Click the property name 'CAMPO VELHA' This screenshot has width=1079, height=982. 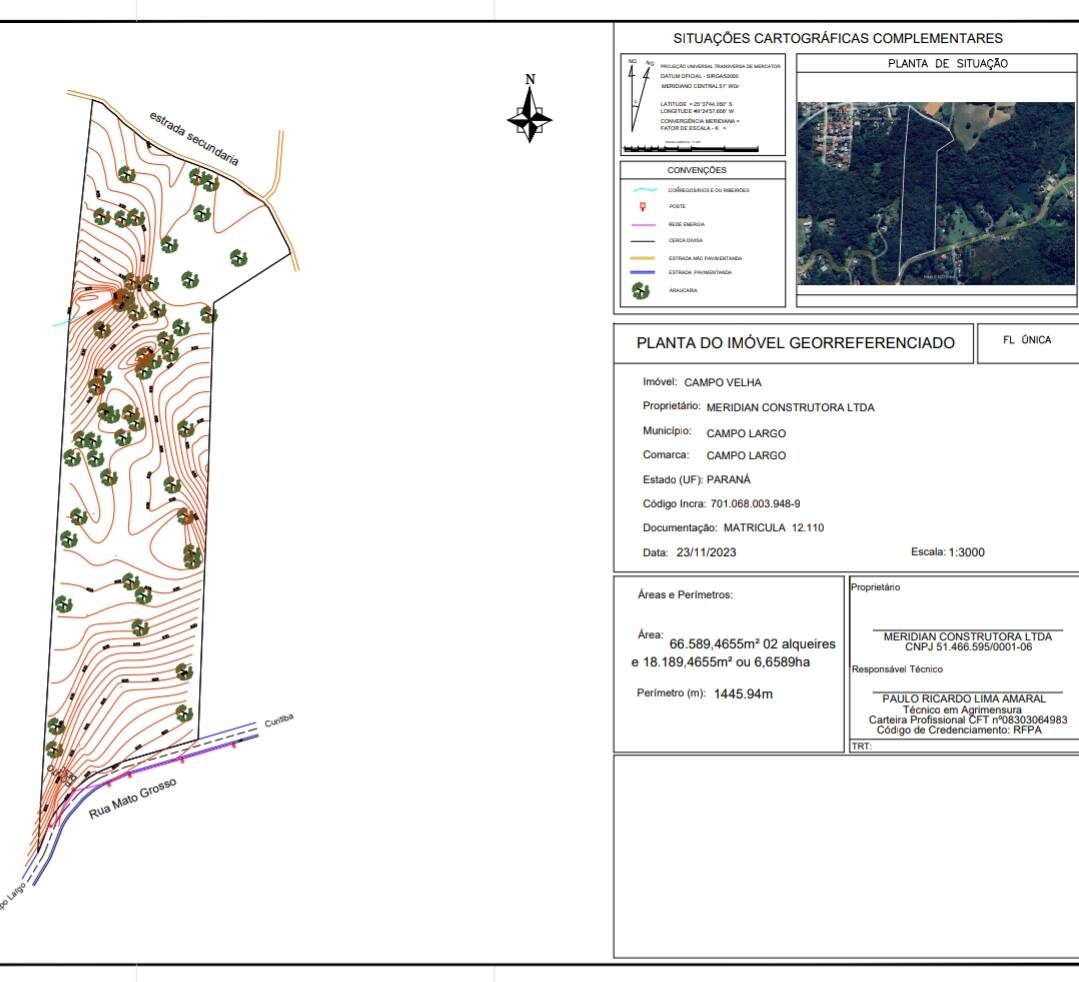point(723,383)
